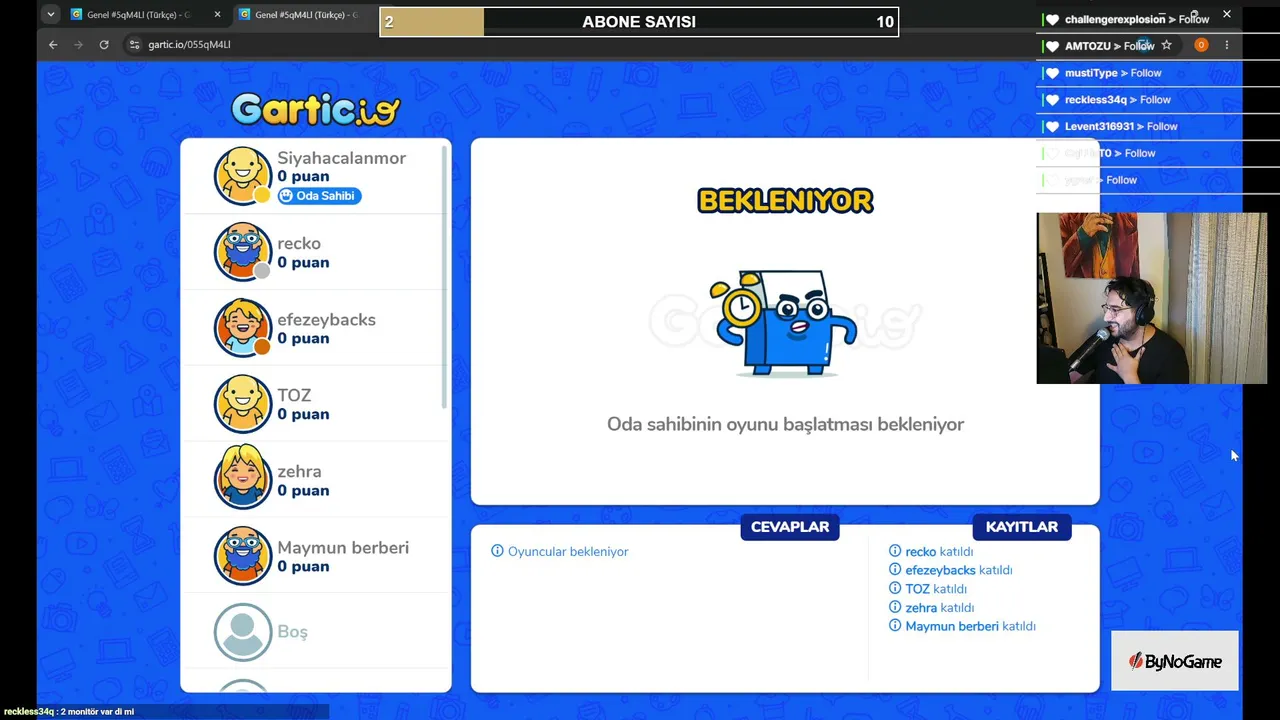This screenshot has width=1280, height=720.
Task: Click the 'TOZ katıldı' log entry
Action: 936,589
